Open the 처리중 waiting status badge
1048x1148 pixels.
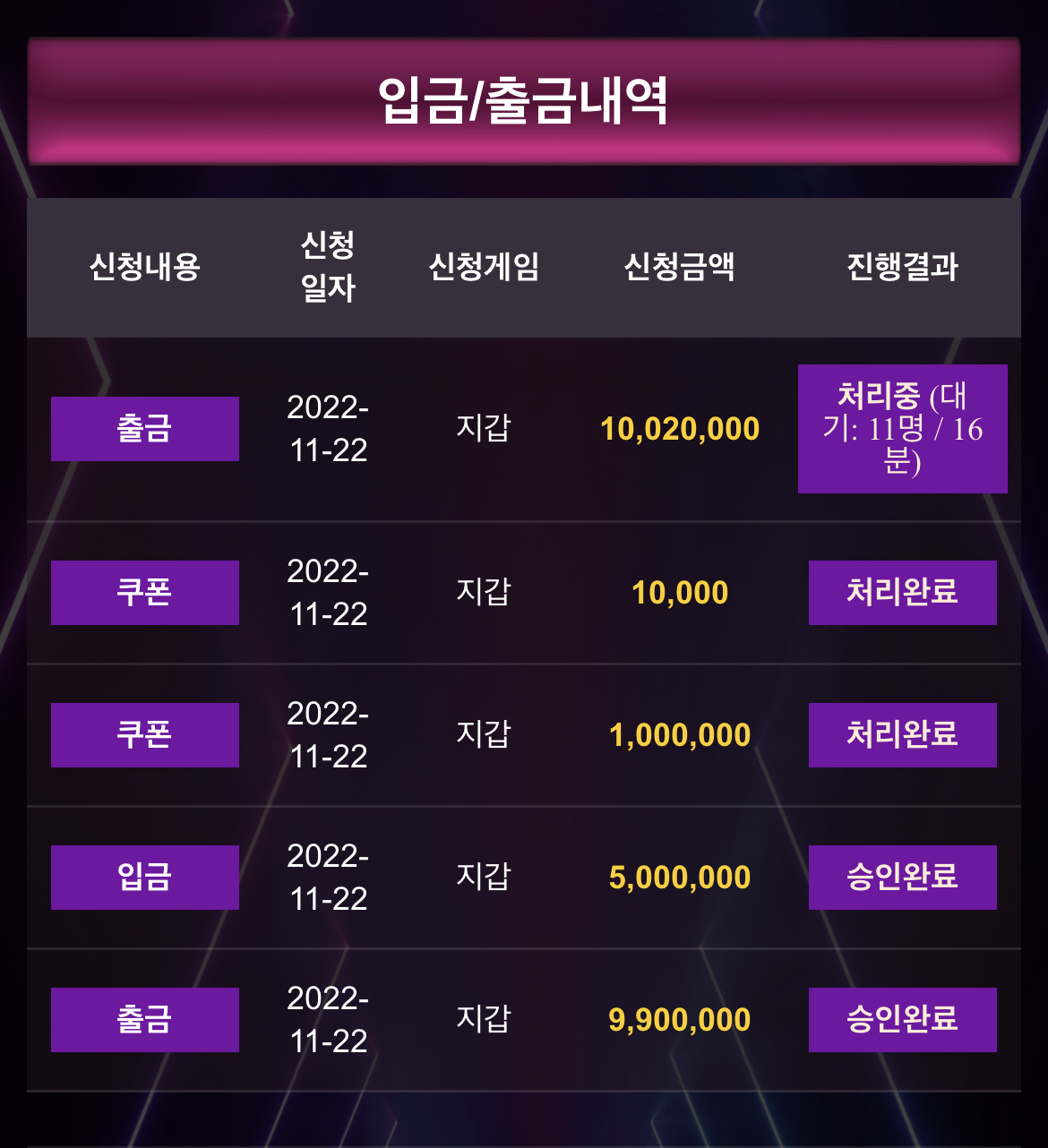coord(903,429)
